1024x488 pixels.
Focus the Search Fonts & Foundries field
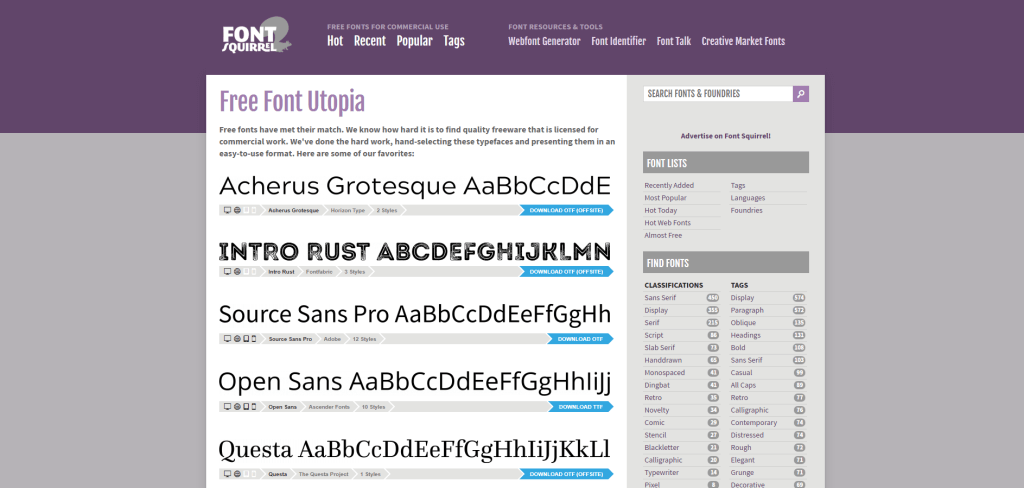[718, 94]
